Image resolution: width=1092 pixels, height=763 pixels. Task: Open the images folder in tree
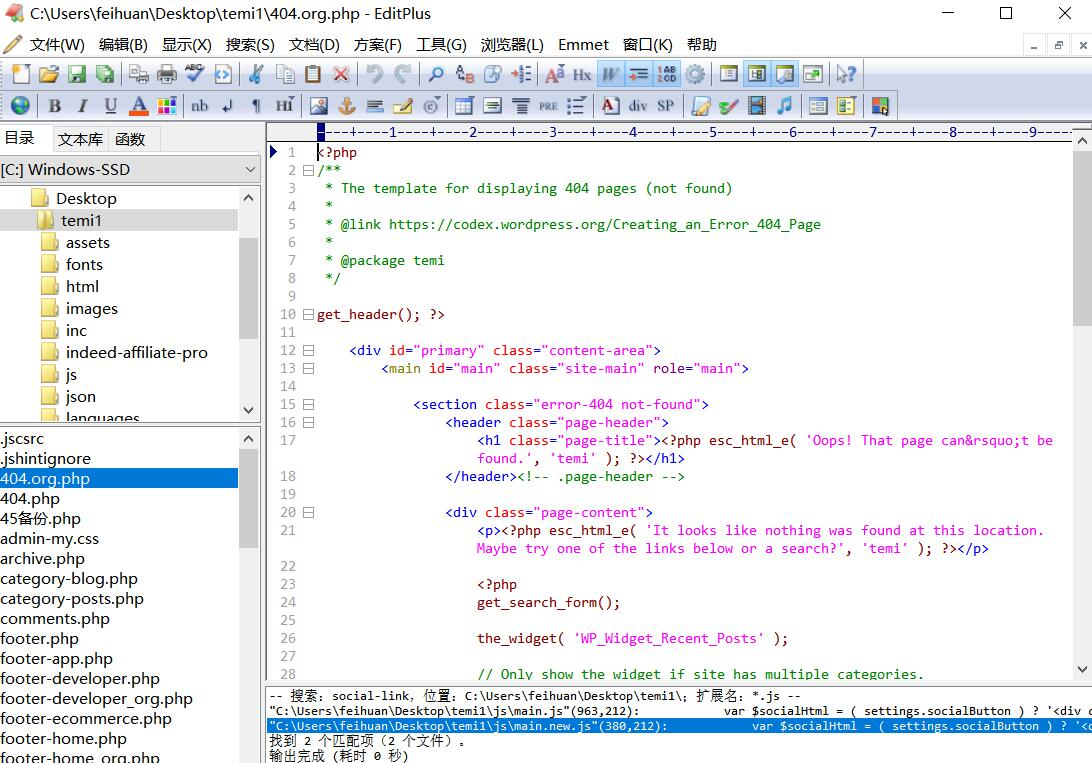pos(91,309)
